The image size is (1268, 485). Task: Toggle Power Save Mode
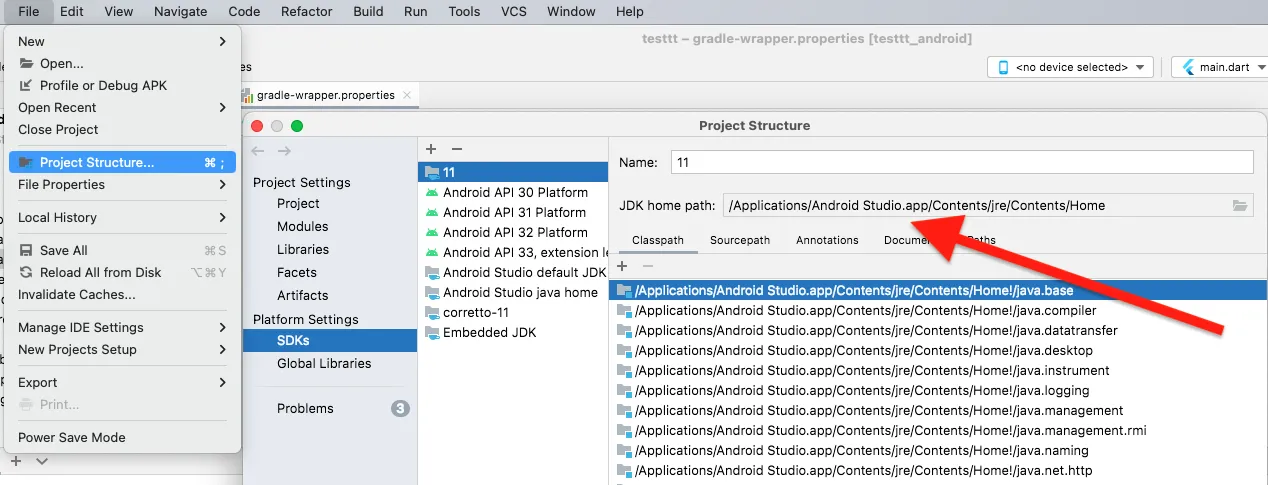pos(72,437)
